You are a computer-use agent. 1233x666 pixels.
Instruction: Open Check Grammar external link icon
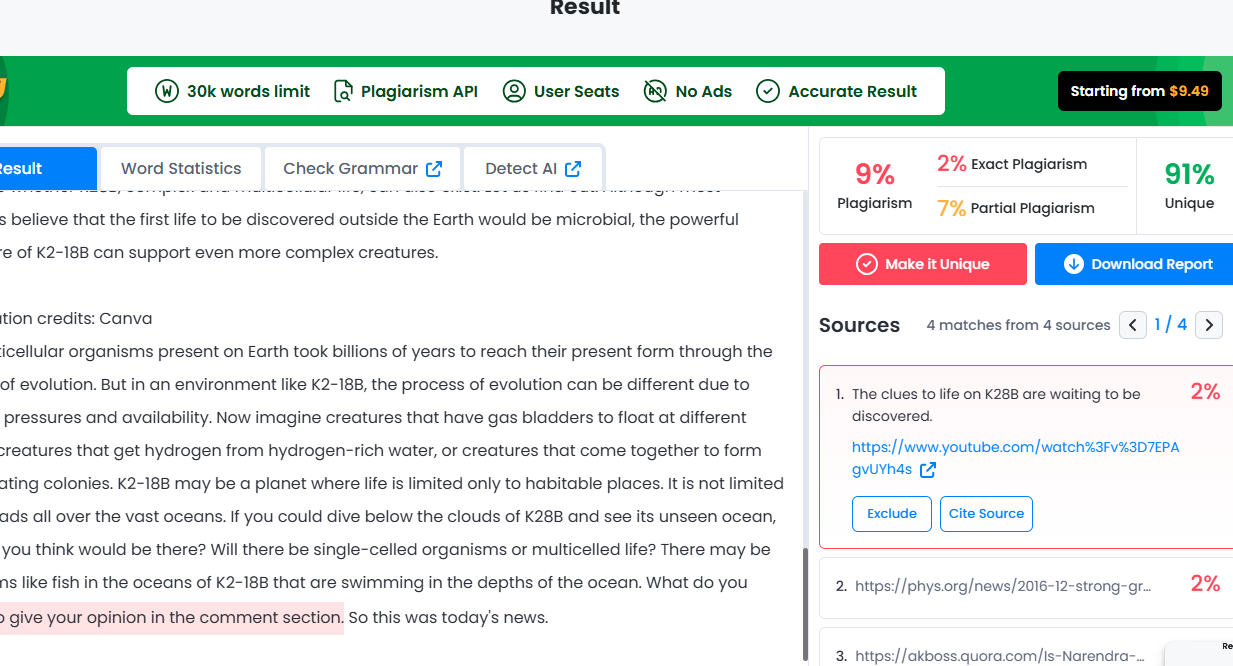[x=434, y=168]
